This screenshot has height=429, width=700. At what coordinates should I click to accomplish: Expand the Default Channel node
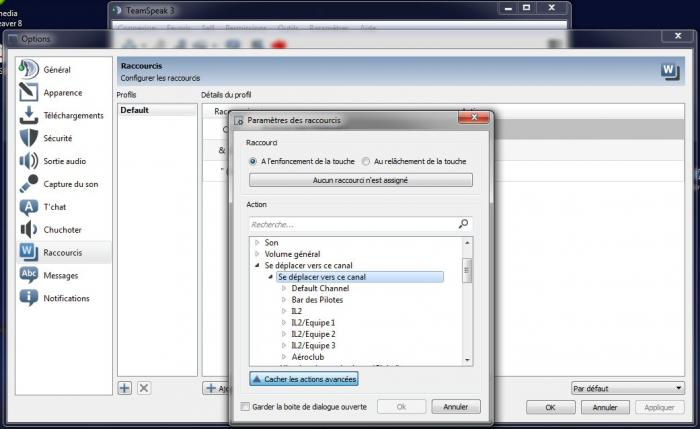[x=284, y=288]
